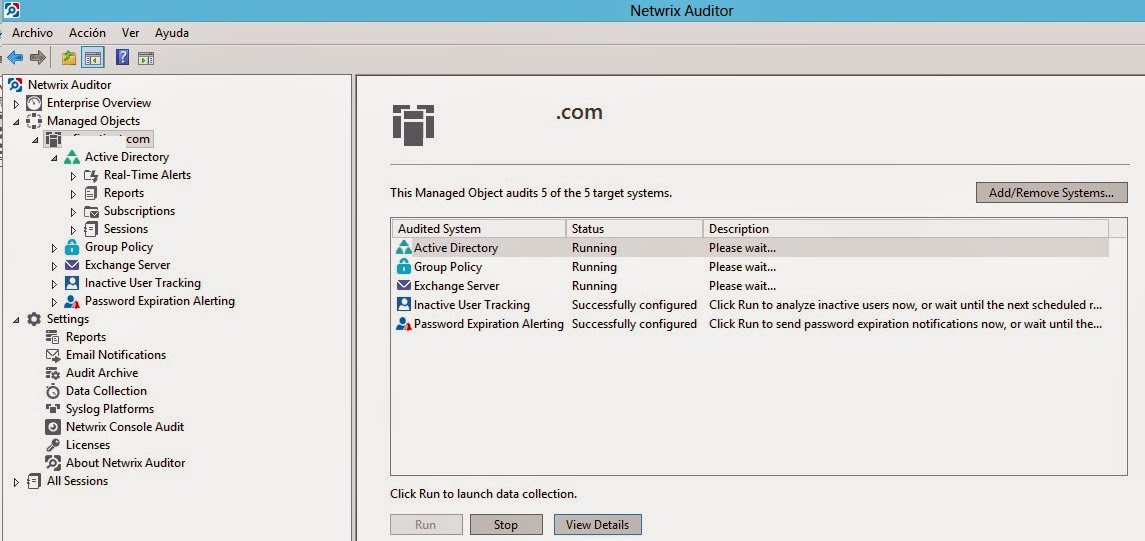
Task: Click the Help question mark toolbar icon
Action: click(122, 58)
